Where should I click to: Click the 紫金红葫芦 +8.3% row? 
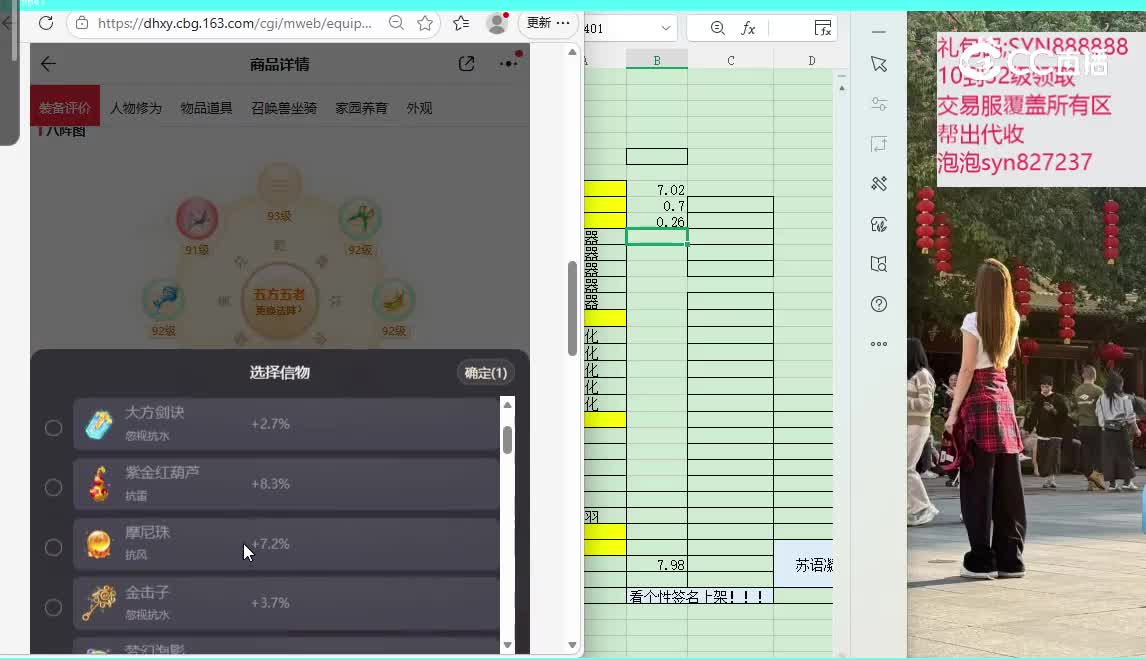(286, 484)
